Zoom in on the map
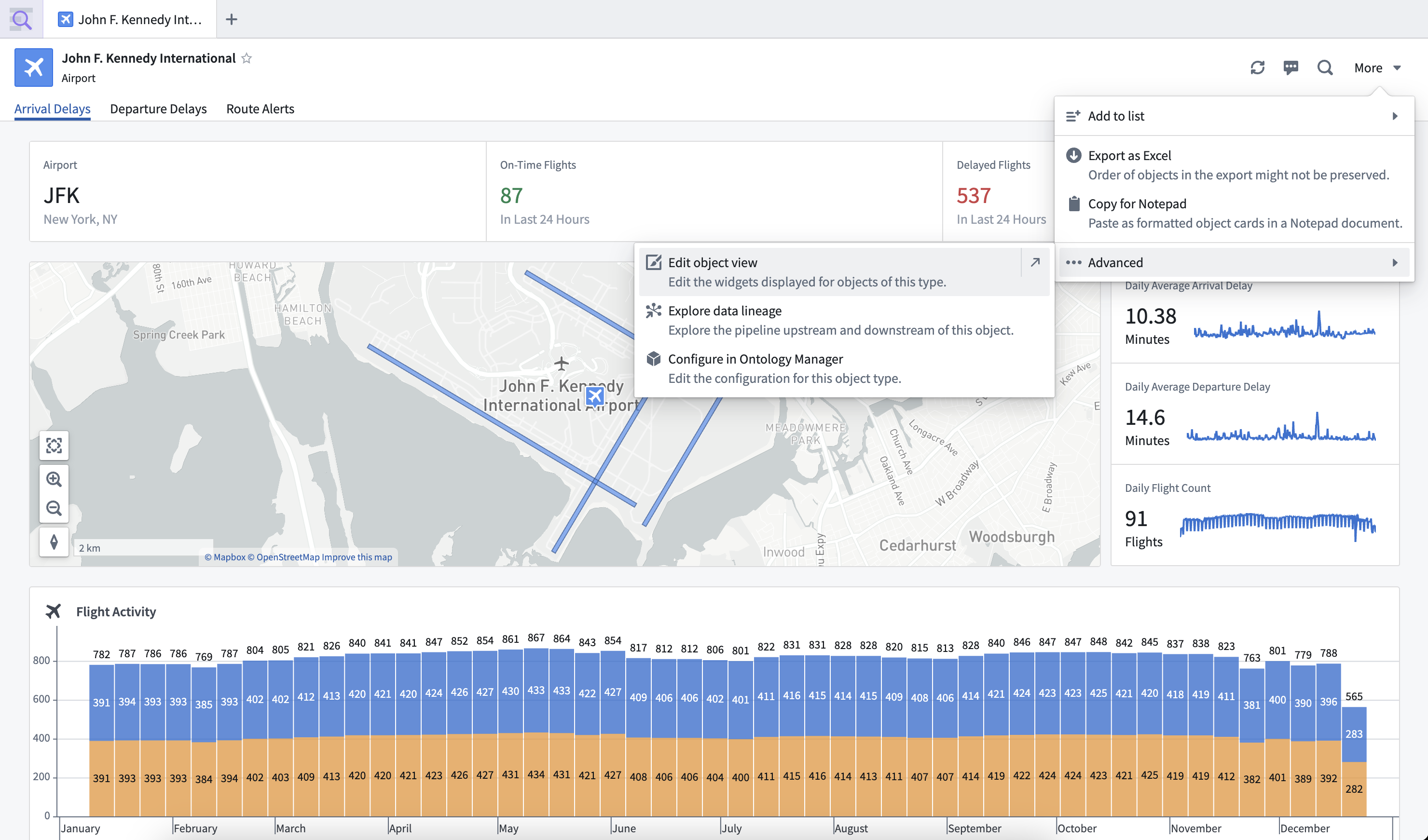This screenshot has width=1428, height=840. tap(54, 479)
